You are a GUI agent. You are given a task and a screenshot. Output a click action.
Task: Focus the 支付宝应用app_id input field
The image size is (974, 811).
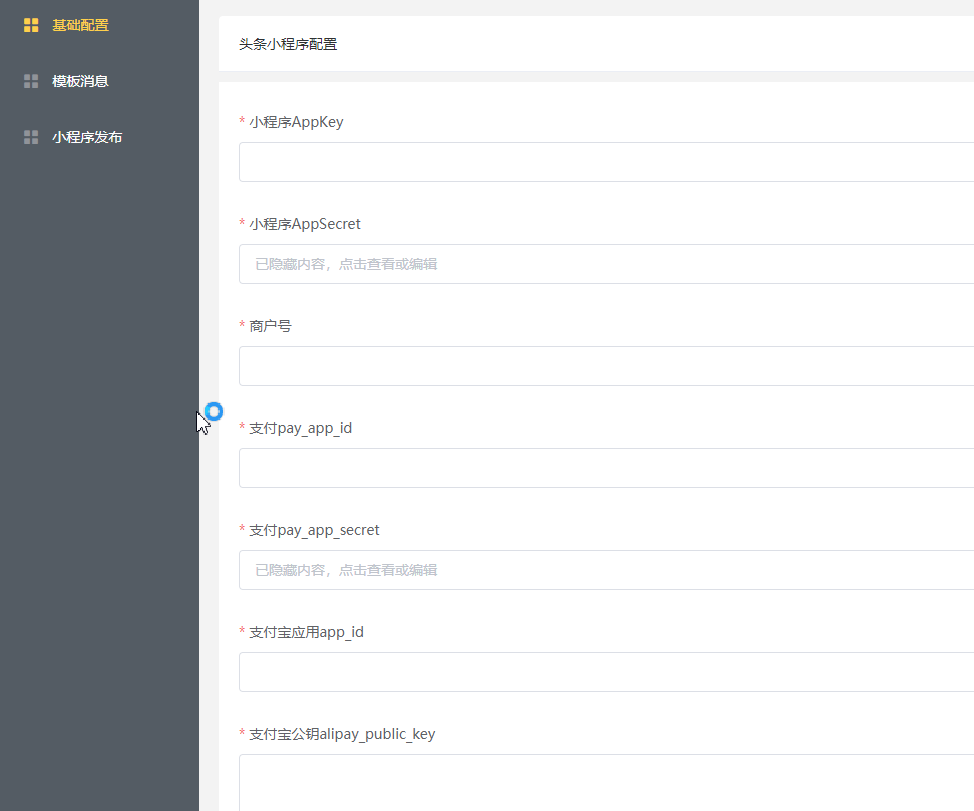(606, 672)
